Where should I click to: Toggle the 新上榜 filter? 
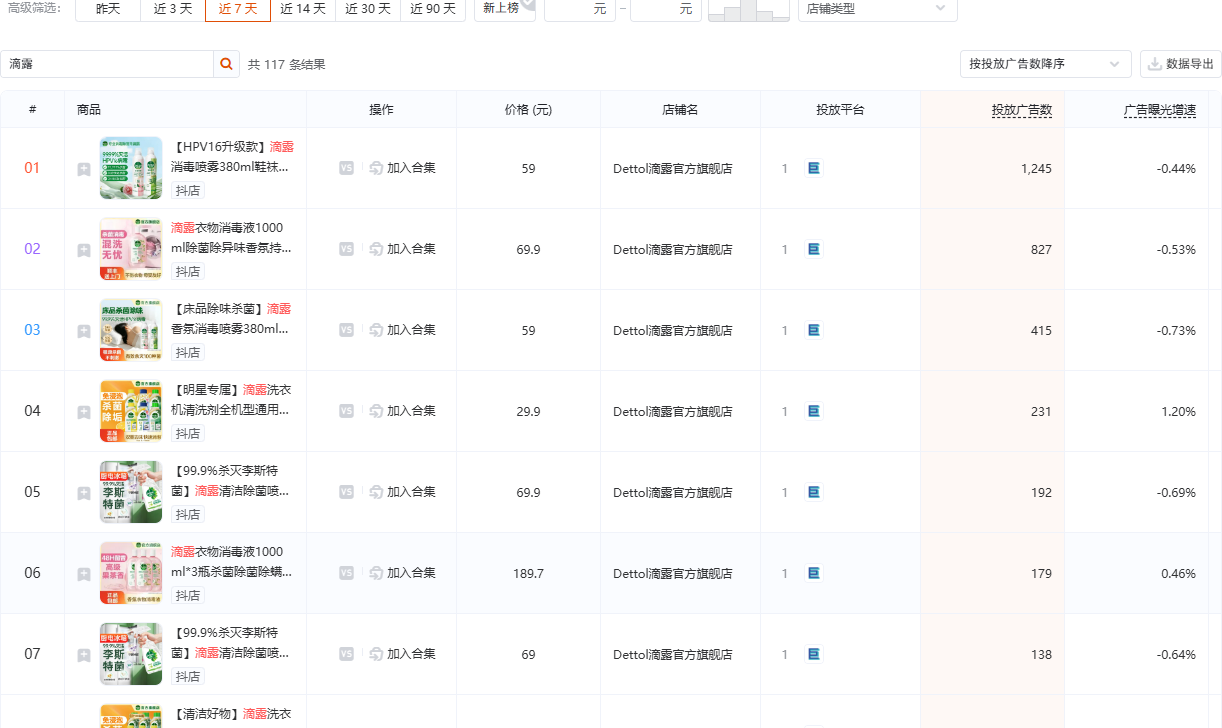coord(505,9)
